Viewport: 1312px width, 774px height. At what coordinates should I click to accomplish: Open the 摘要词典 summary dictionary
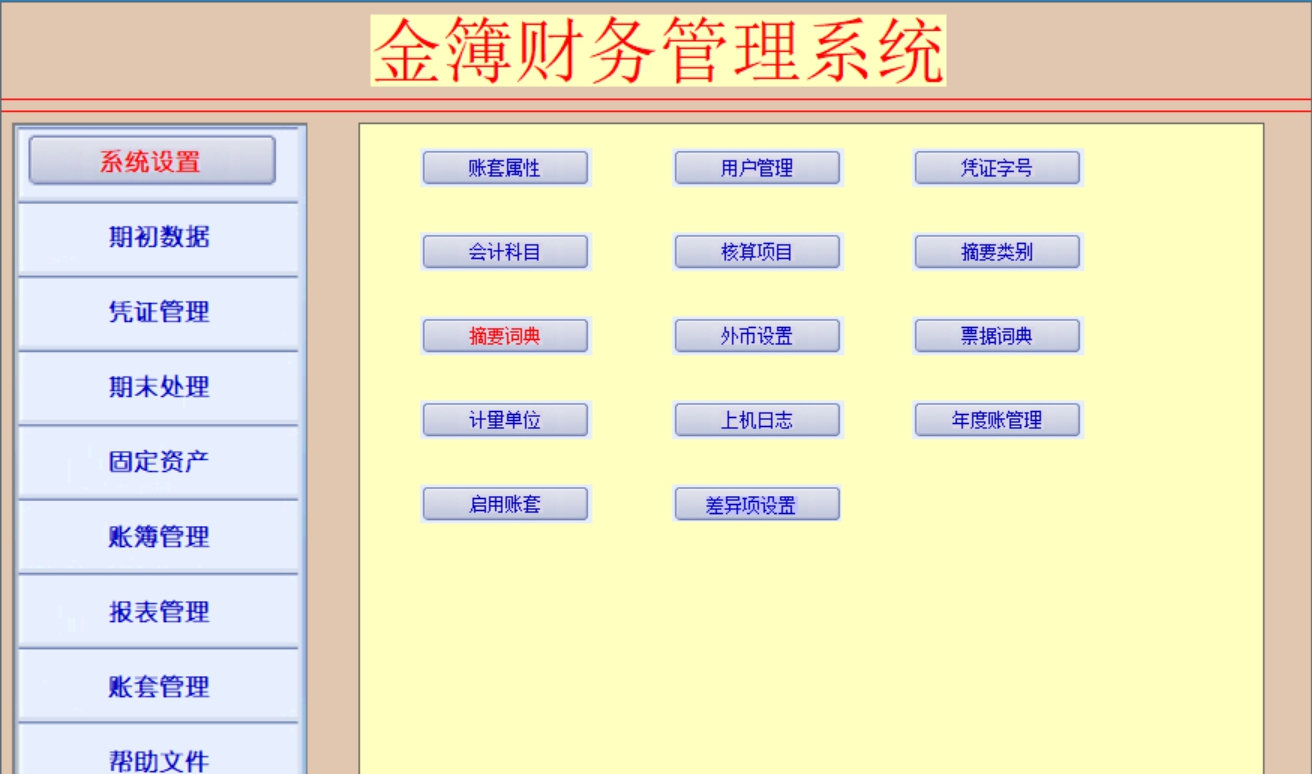[x=505, y=335]
